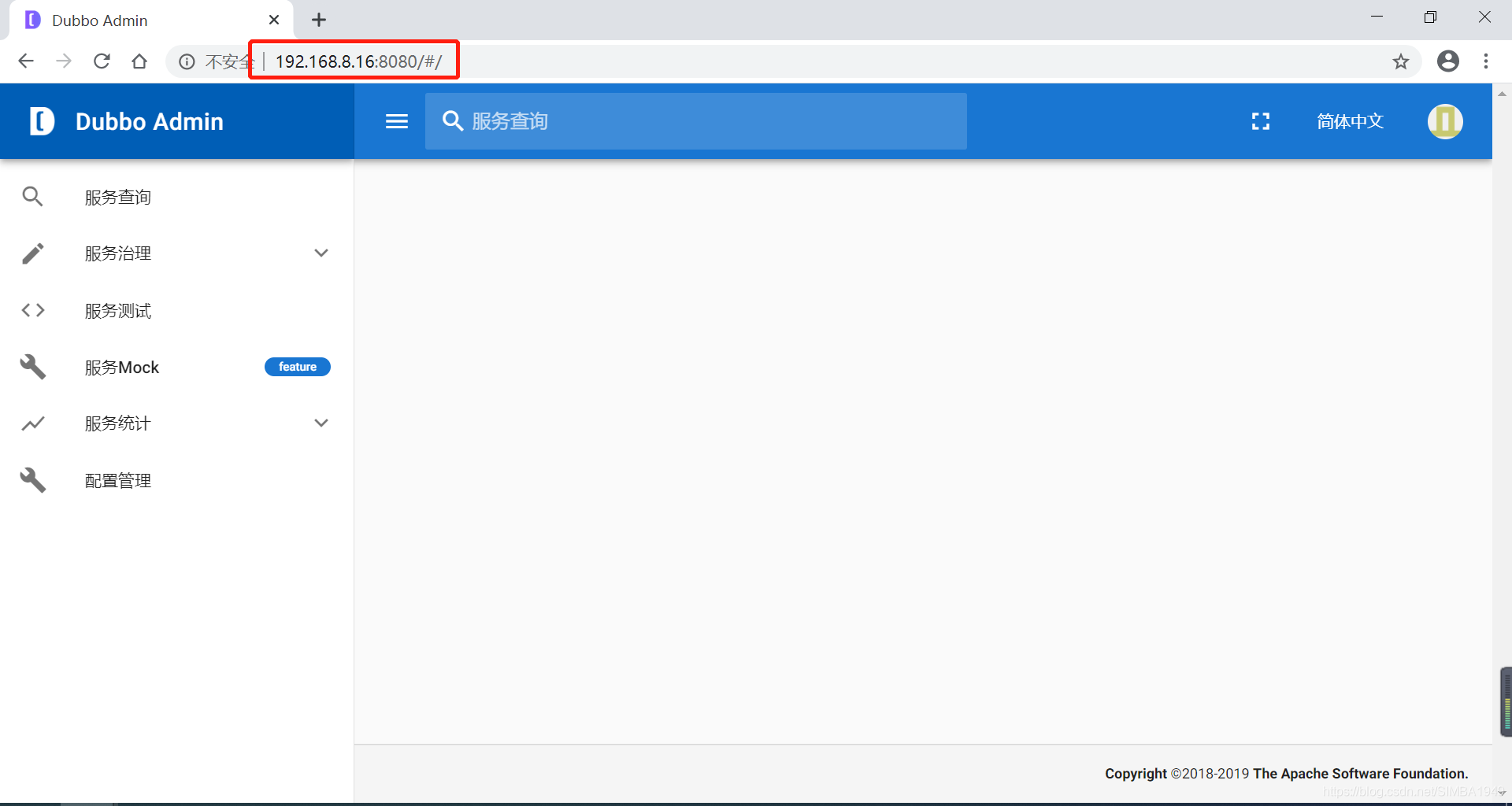Reload the page with refresh icon

click(102, 61)
